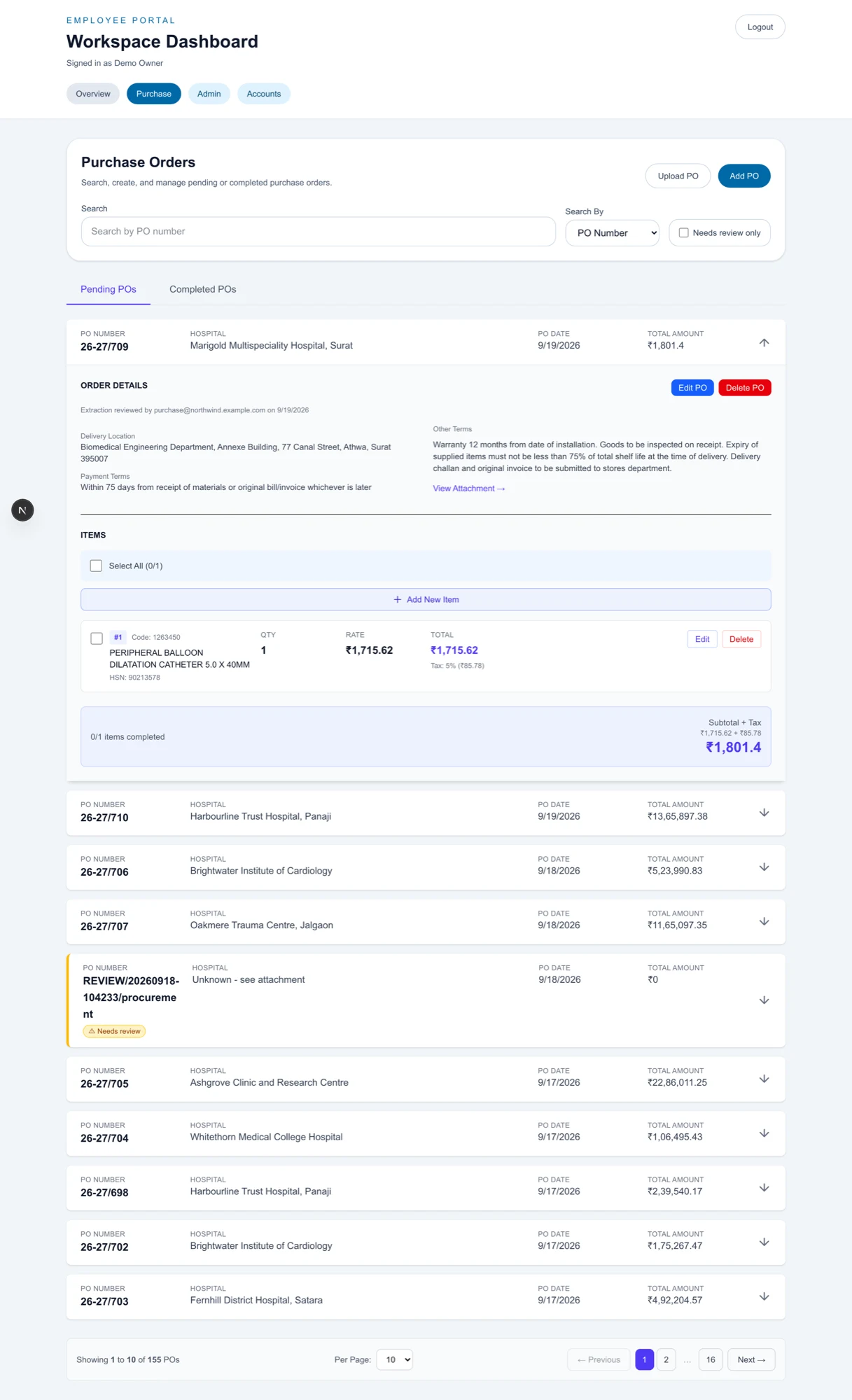This screenshot has height=1400, width=852.
Task: Click total amount ₹22,86,011.25
Action: pyautogui.click(x=678, y=1083)
